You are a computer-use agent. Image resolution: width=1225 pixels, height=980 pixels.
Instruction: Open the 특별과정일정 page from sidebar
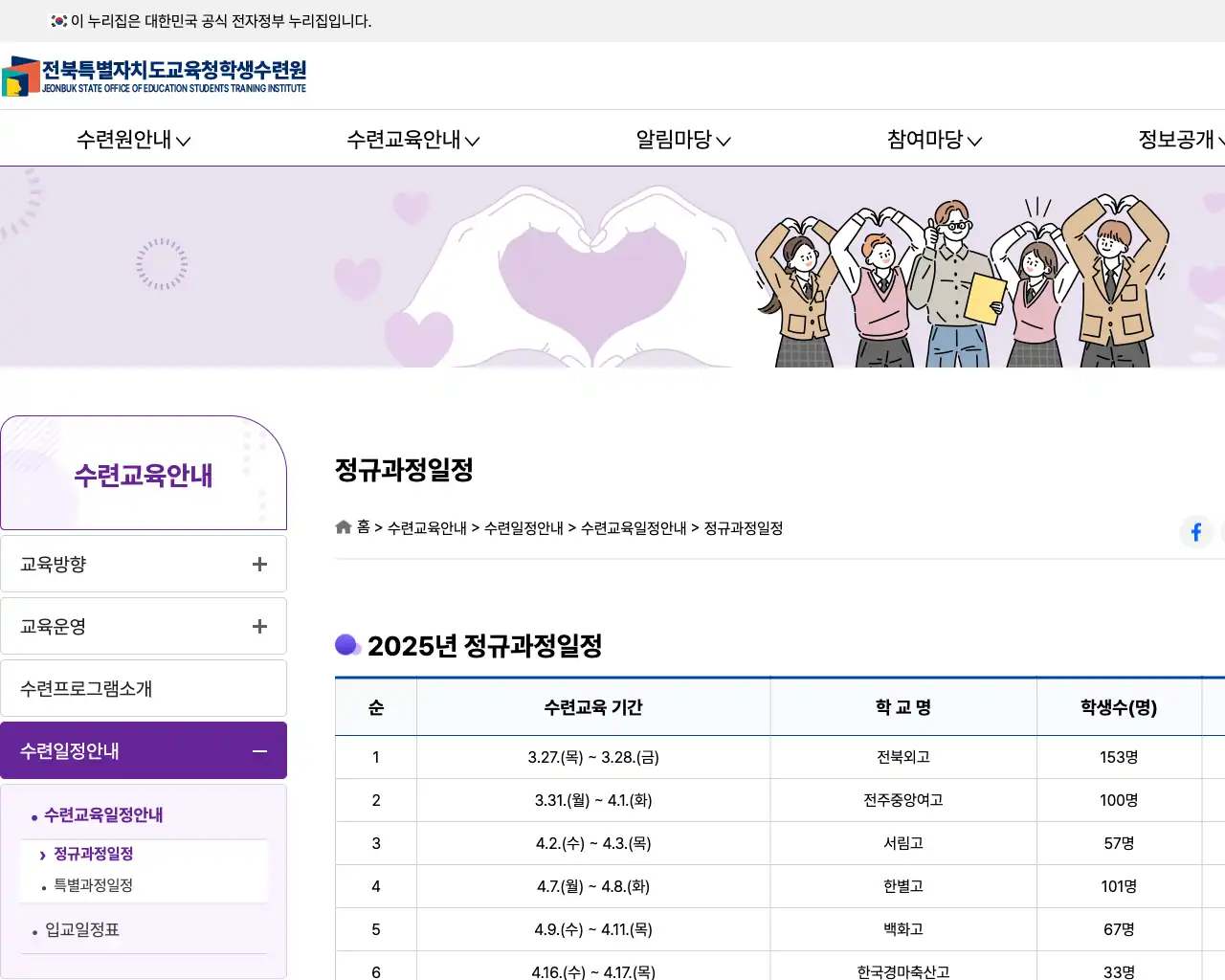92,885
